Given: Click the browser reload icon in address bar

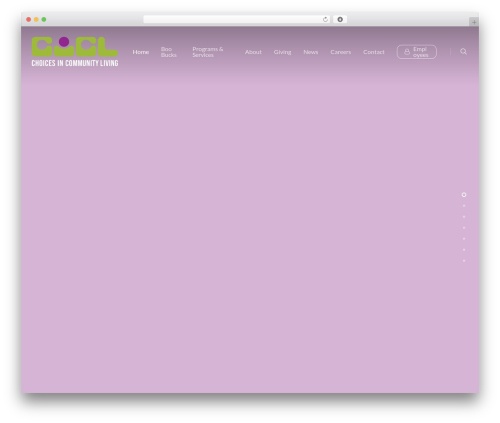Looking at the screenshot, I should (x=325, y=20).
